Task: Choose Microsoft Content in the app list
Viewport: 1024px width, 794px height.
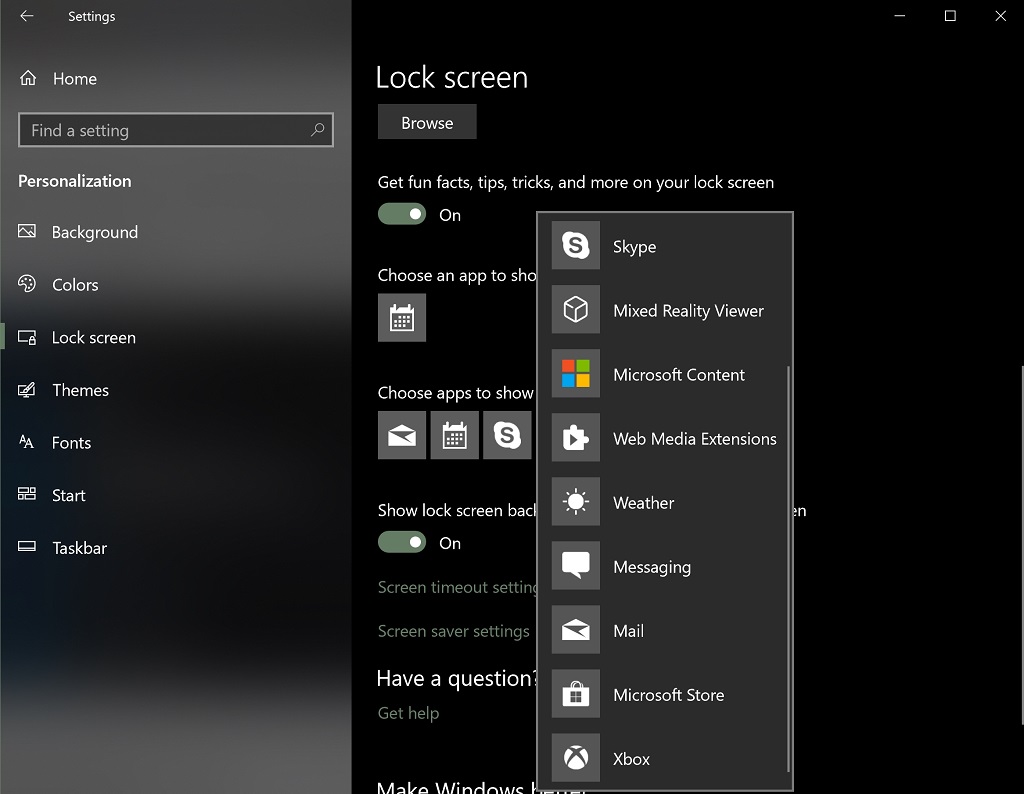Action: [665, 373]
